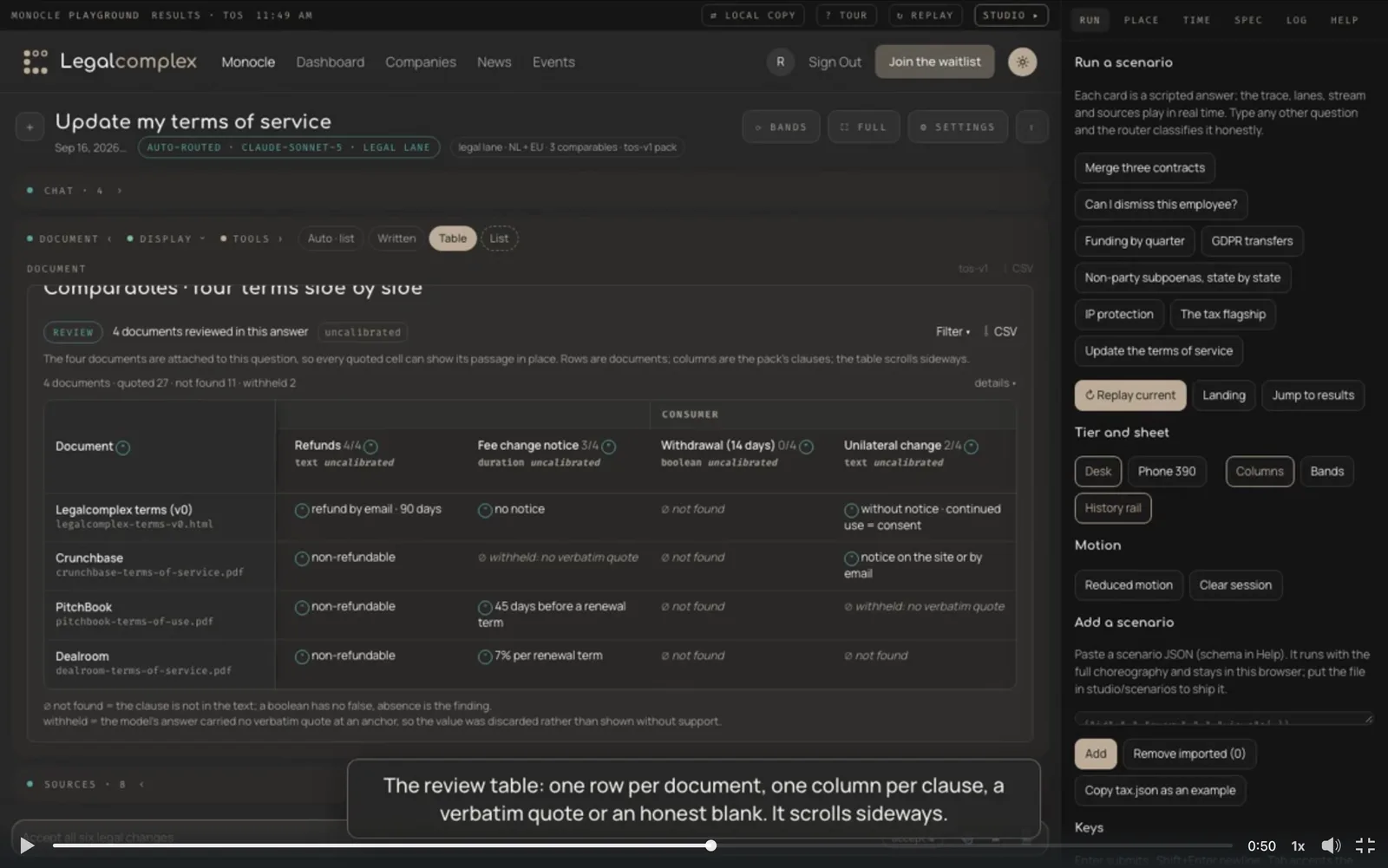The height and width of the screenshot is (868, 1388).
Task: Run the 'Merge three contracts' scenario
Action: pyautogui.click(x=1144, y=167)
